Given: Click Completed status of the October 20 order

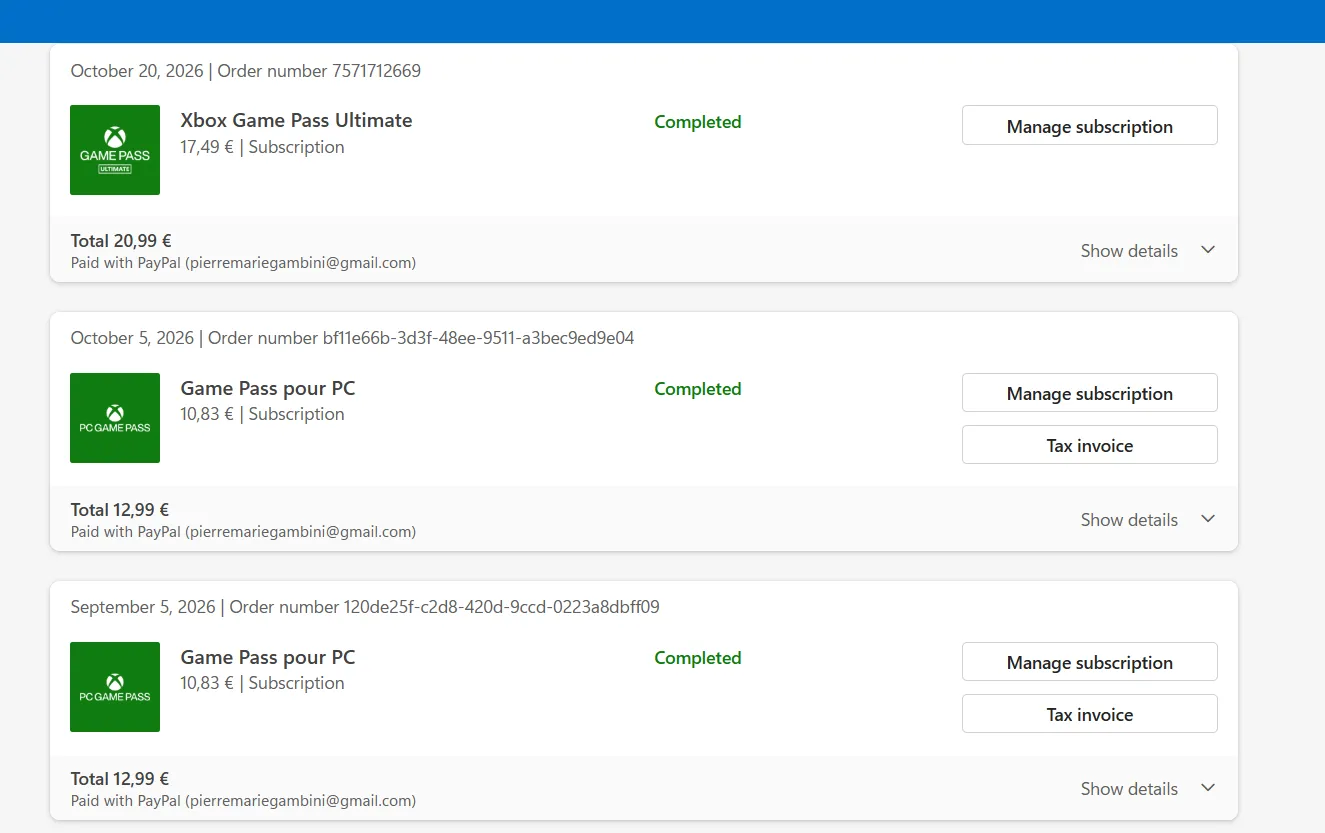Looking at the screenshot, I should [698, 122].
